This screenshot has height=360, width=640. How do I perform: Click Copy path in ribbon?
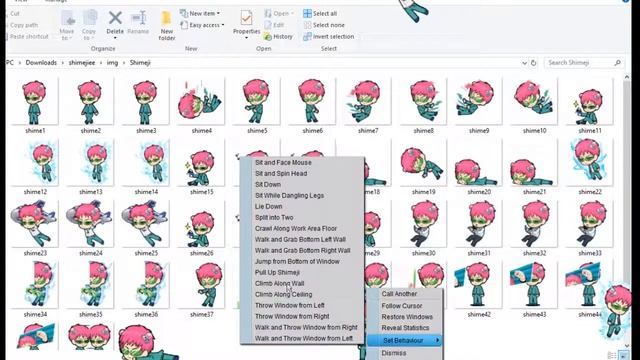pos(24,25)
